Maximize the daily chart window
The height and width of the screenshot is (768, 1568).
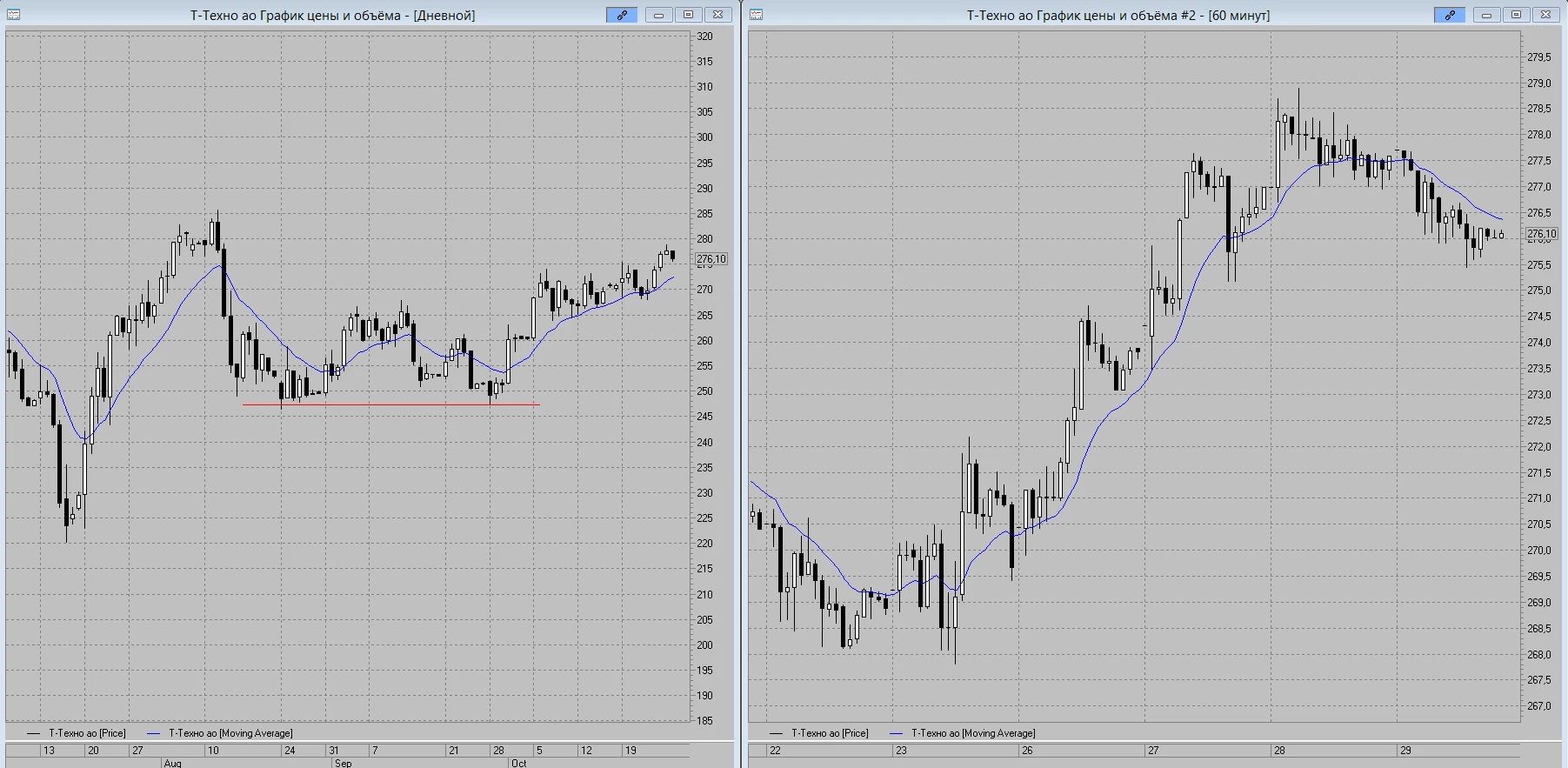689,15
